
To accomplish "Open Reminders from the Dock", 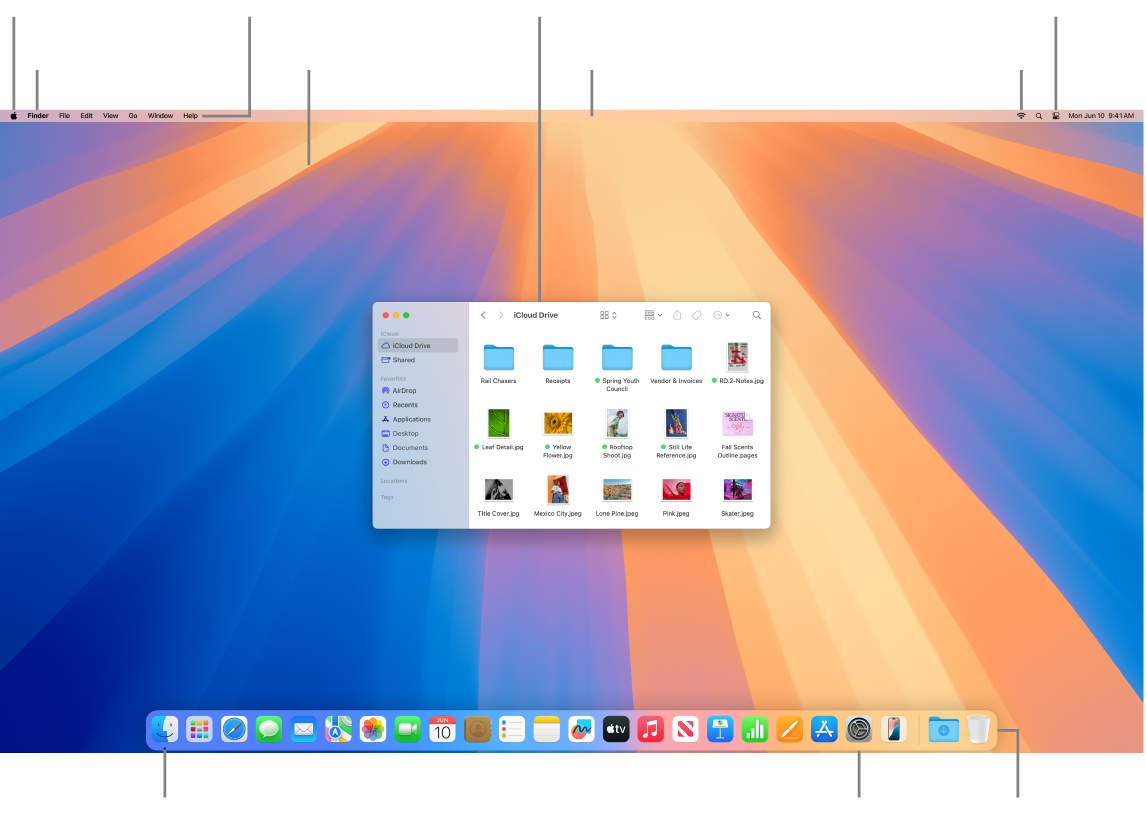I will point(512,729).
